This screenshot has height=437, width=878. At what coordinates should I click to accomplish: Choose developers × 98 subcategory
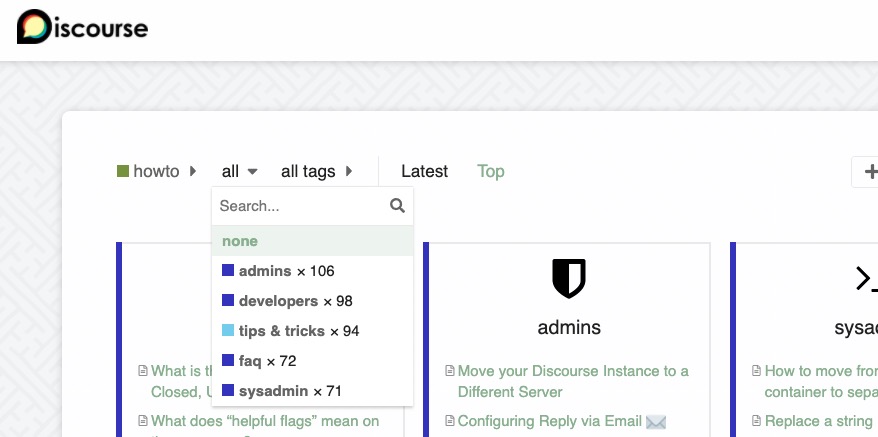tap(312, 301)
